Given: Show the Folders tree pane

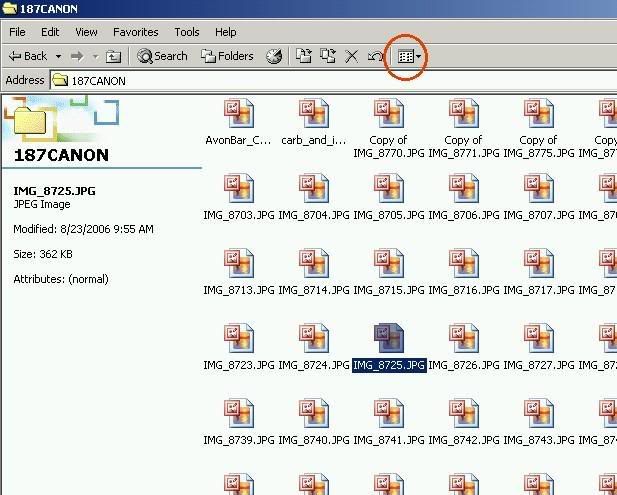Looking at the screenshot, I should coord(227,57).
